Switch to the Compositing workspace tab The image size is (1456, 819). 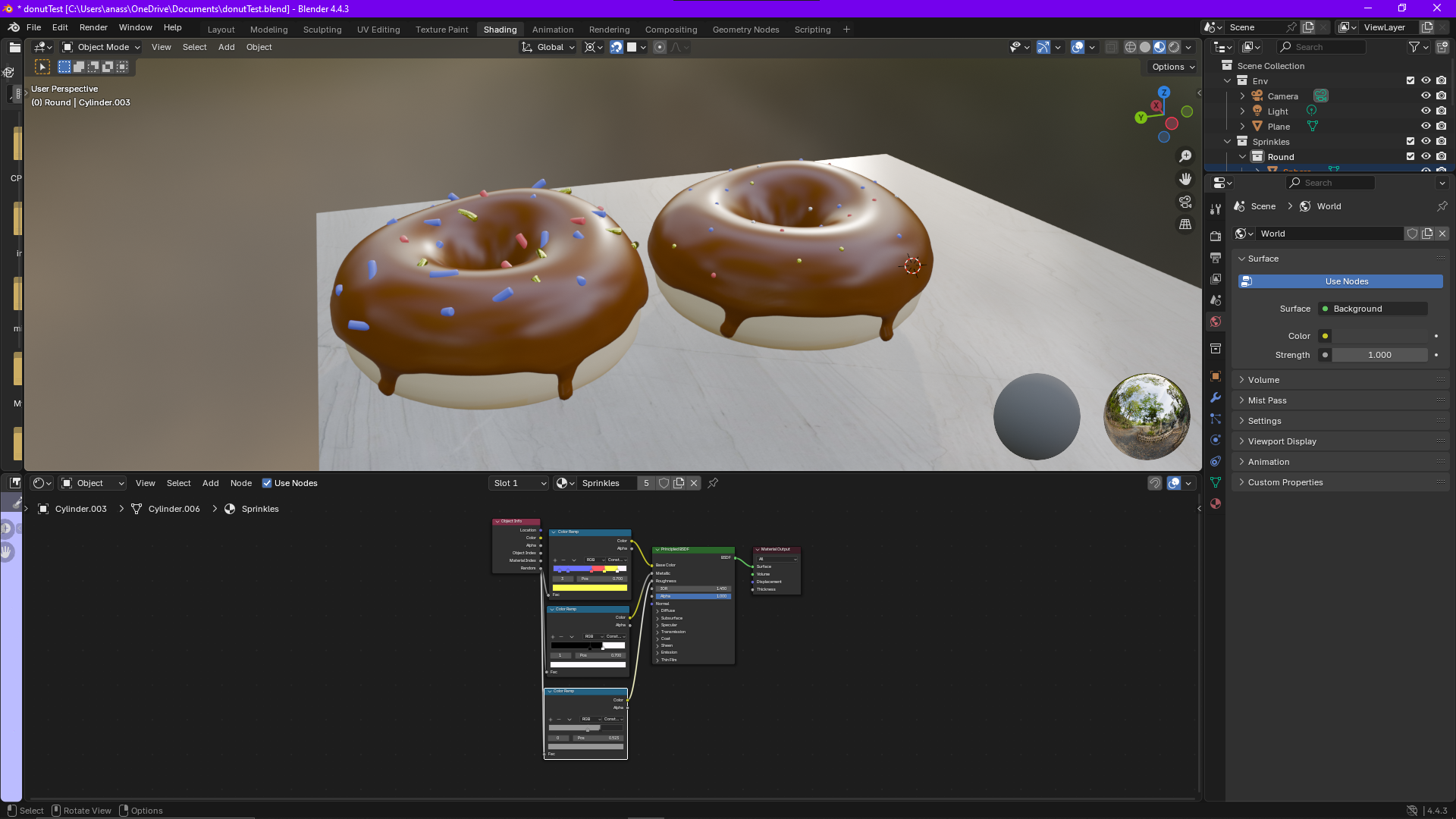click(671, 30)
